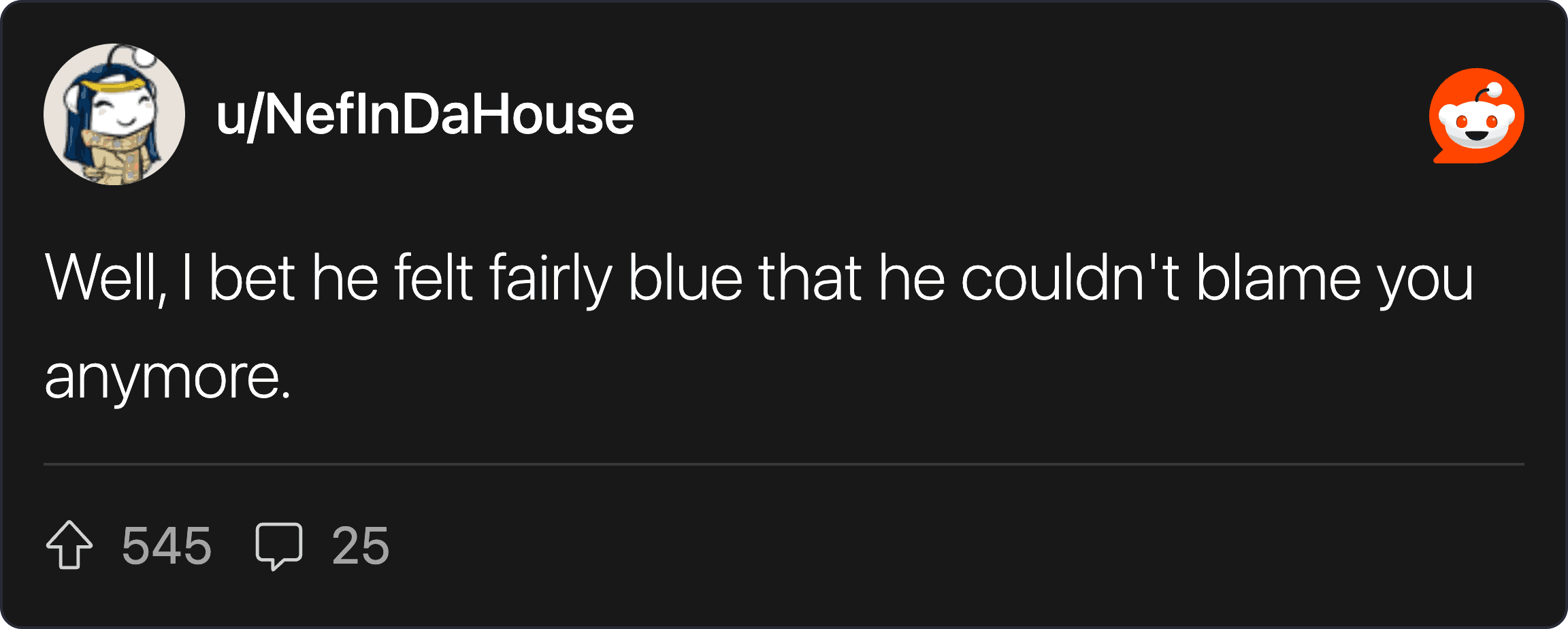Click the horizontal divider line below the comment
The width and height of the screenshot is (1568, 629).
click(784, 464)
